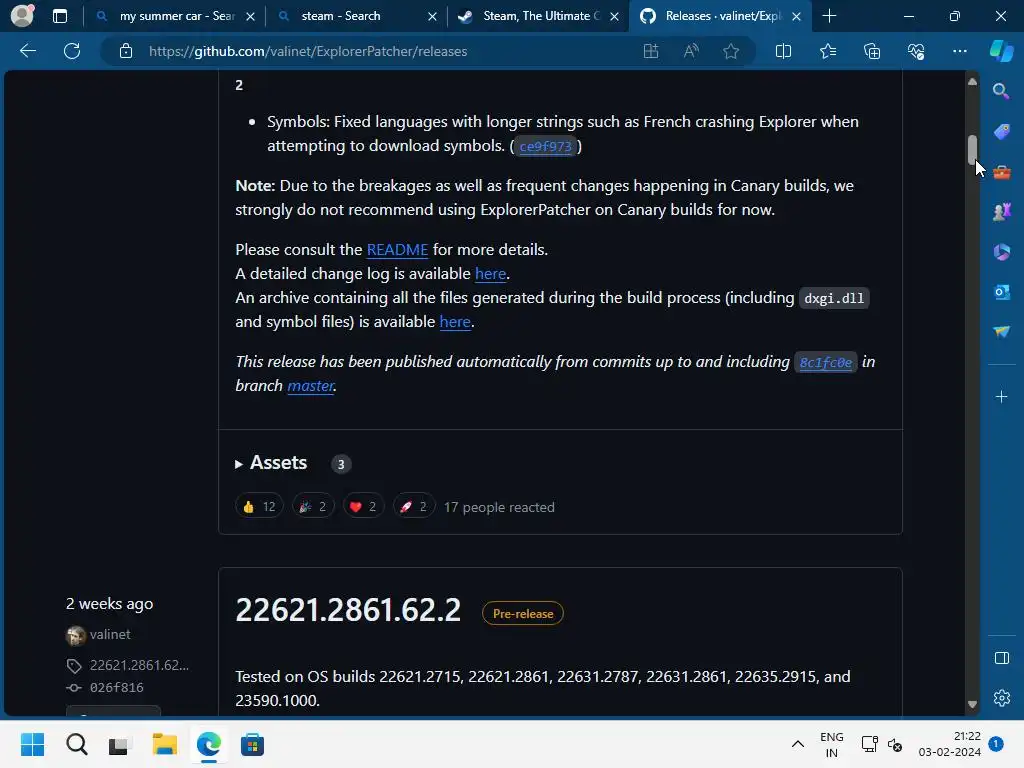This screenshot has width=1024, height=768.
Task: Open build archive here link
Action: point(455,321)
